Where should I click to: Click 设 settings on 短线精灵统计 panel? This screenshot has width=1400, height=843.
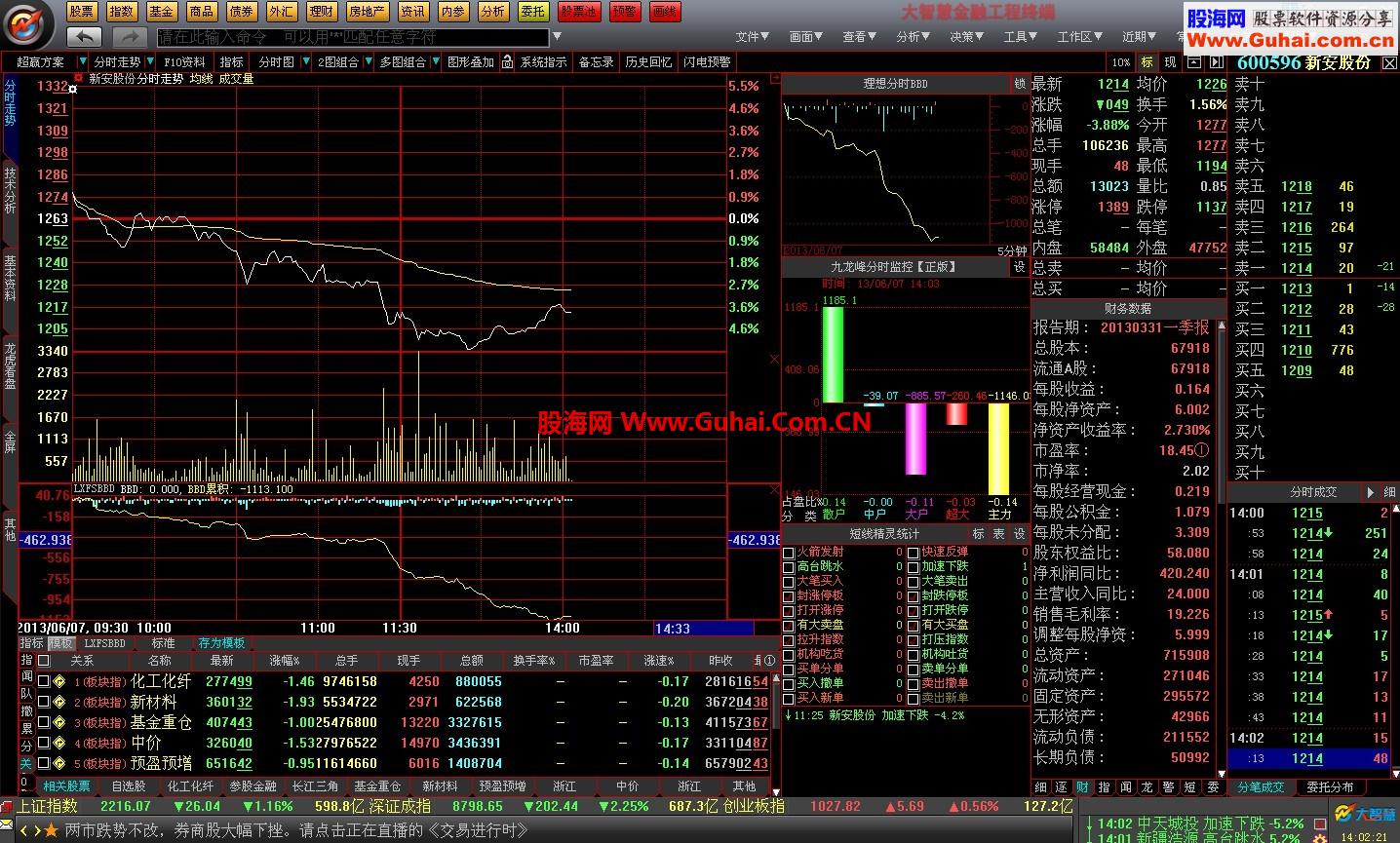pos(1020,534)
